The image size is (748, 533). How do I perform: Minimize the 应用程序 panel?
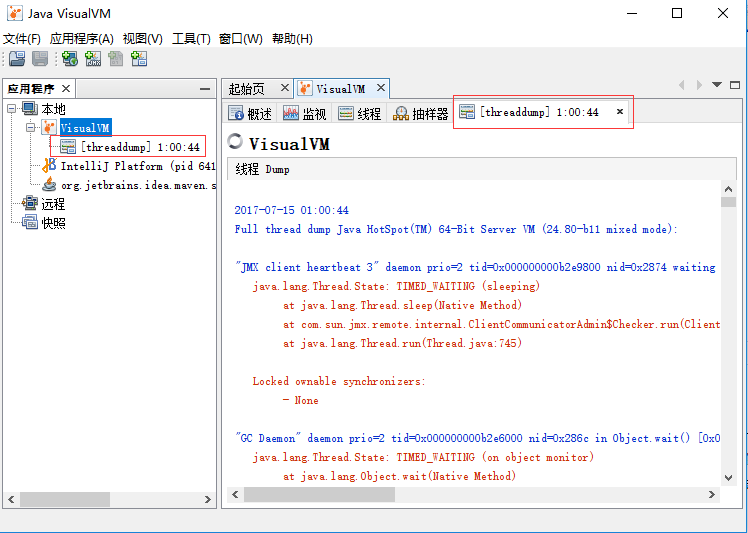click(205, 89)
